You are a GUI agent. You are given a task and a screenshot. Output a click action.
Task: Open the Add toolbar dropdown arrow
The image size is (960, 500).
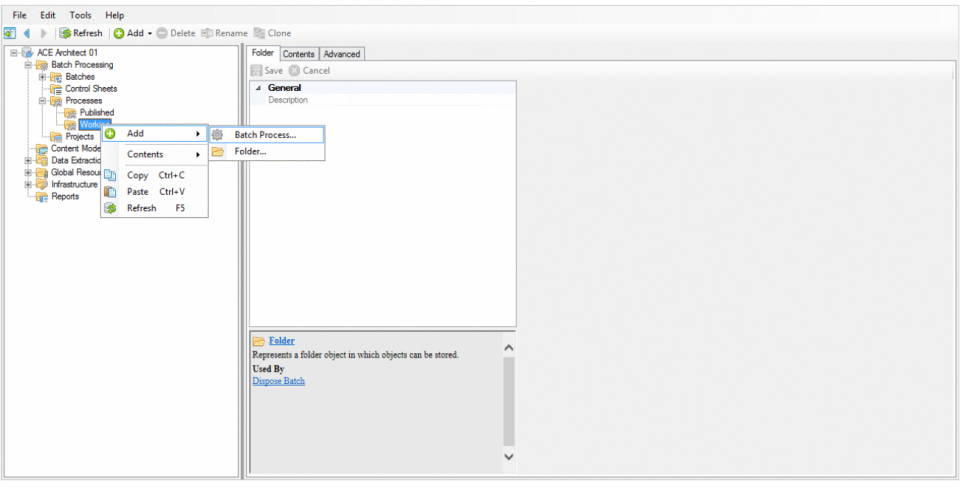pos(150,34)
